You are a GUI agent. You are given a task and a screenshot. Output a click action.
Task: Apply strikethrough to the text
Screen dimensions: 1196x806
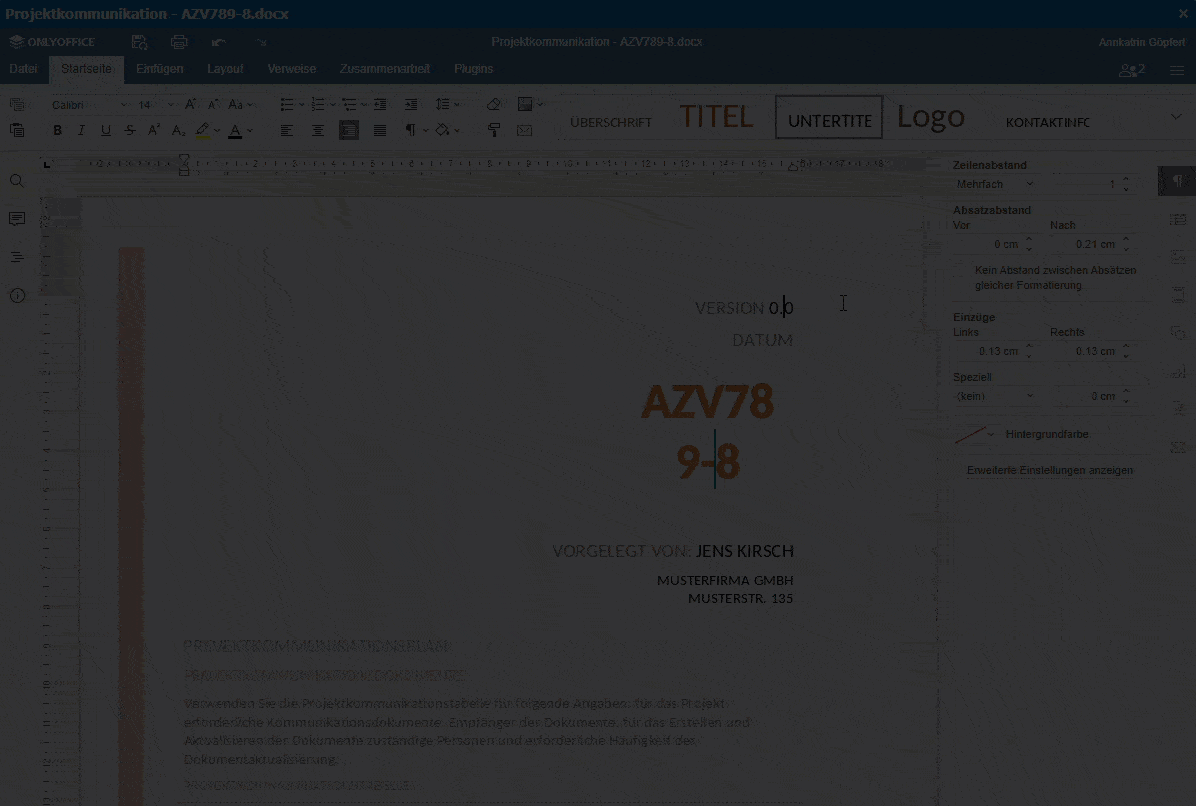(x=130, y=131)
